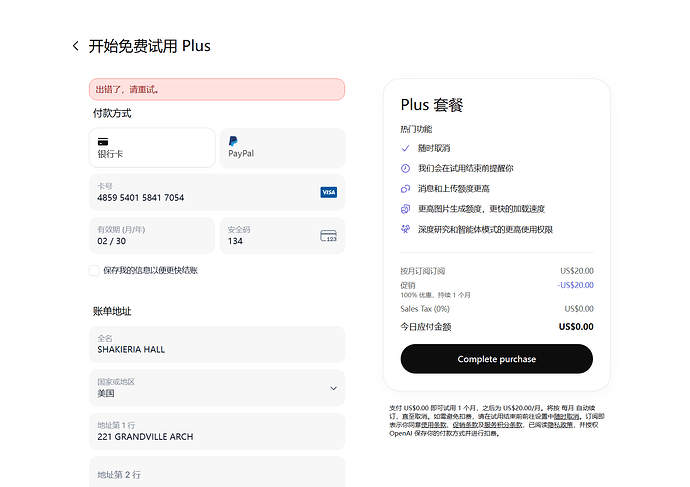The image size is (690, 487).
Task: Click the card number field 4859 5401 5841 7054
Action: (x=217, y=192)
